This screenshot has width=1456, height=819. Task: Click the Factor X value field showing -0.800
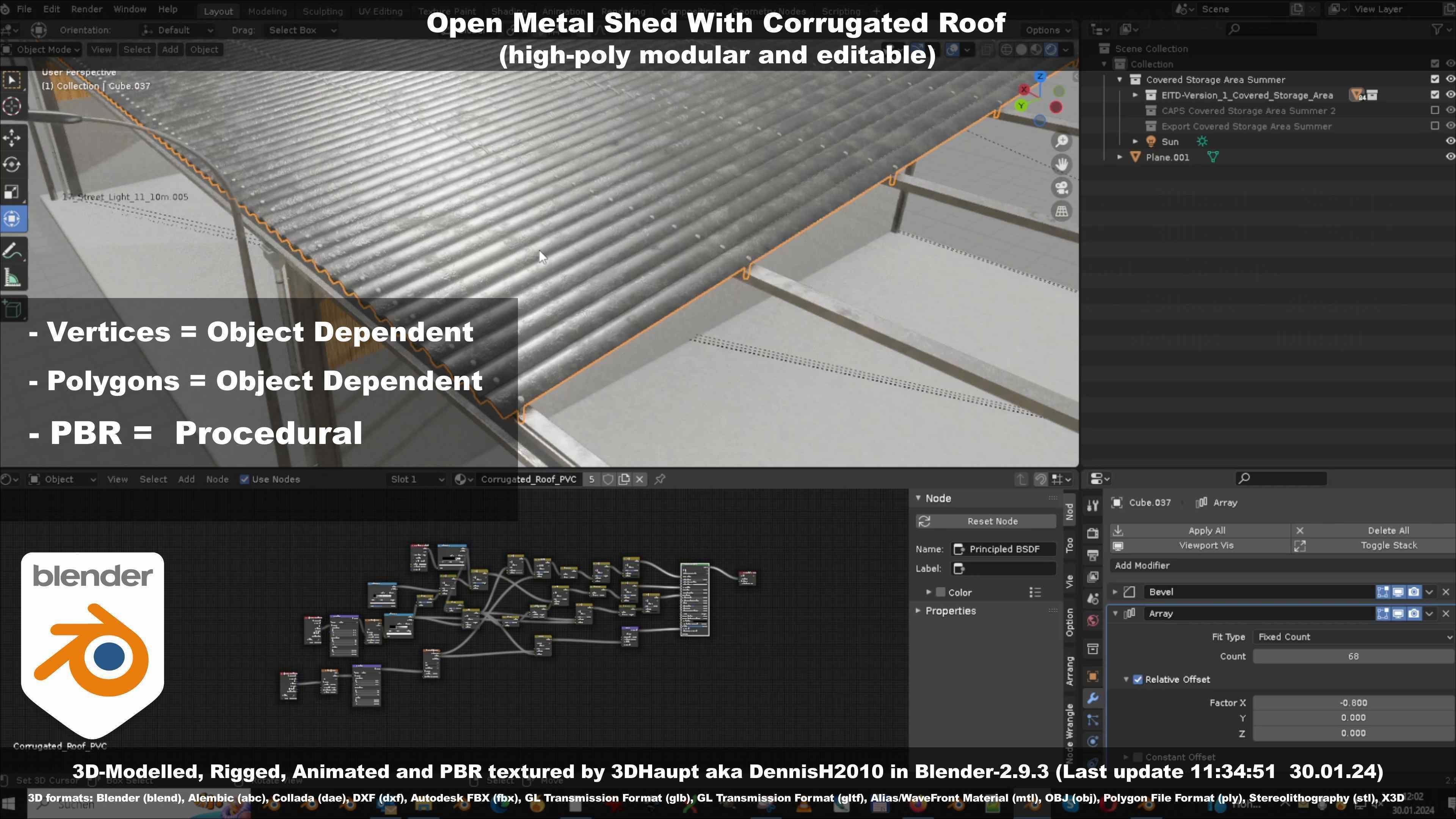click(1353, 703)
